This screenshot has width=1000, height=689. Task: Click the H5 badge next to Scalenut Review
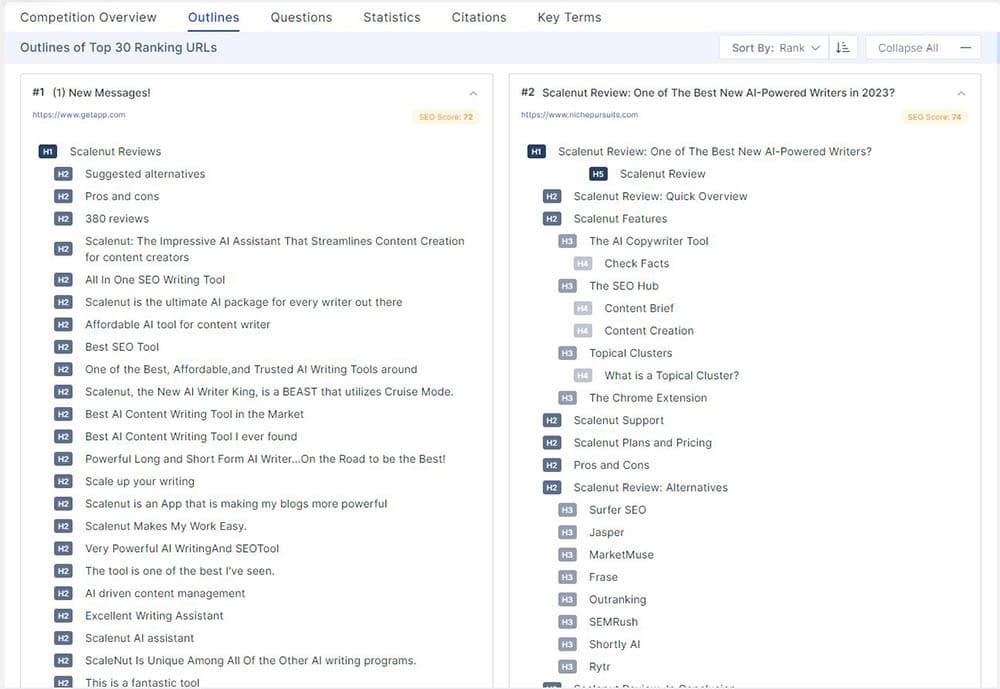598,174
